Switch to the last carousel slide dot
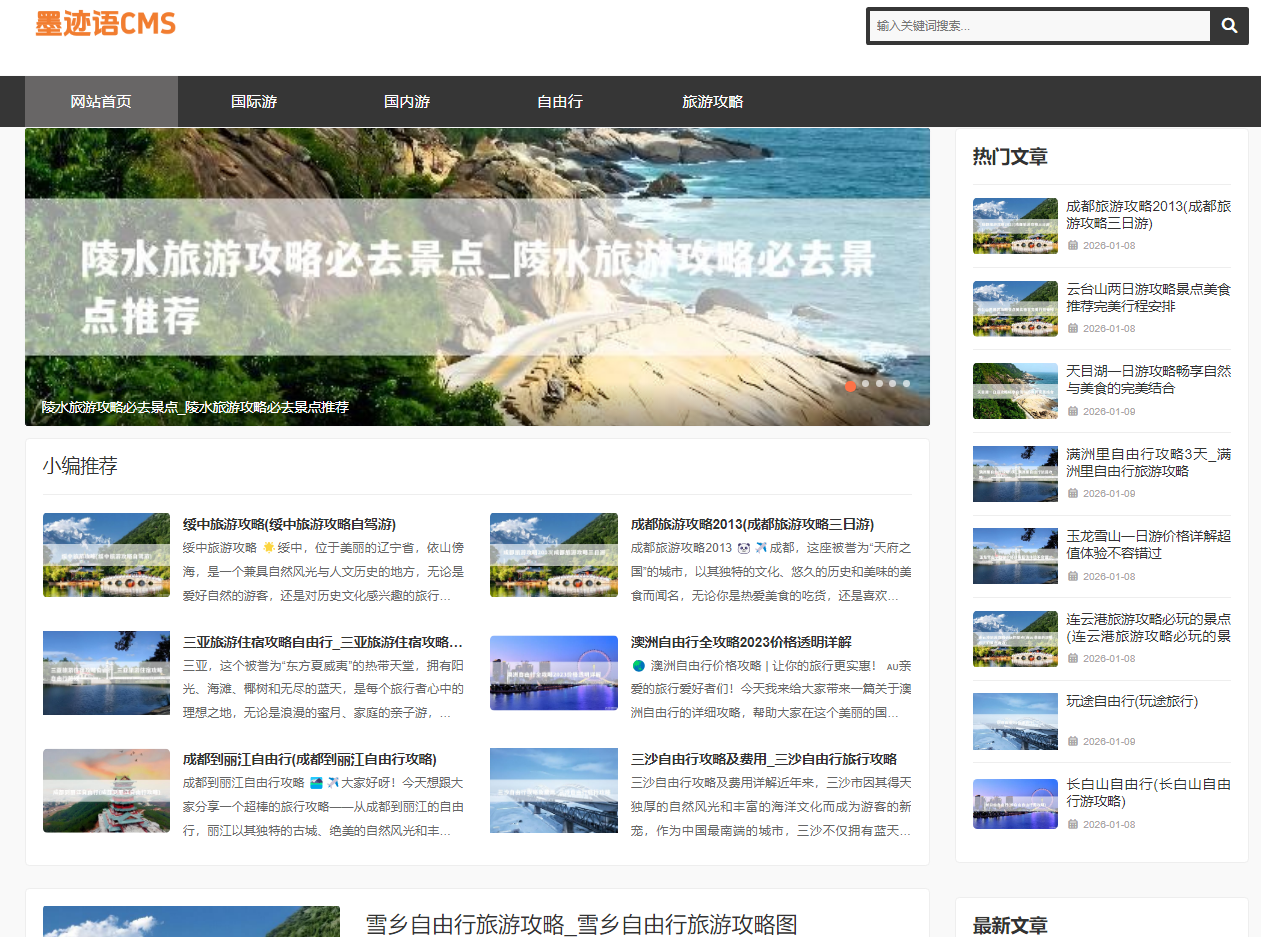Screen dimensions: 1261x937 [906, 384]
